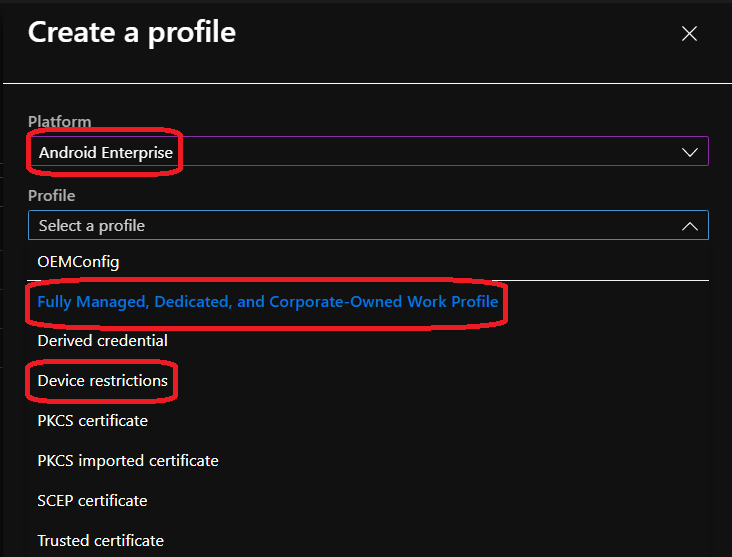Screen dimensions: 732x557
Task: Click the Android Enterprise platform value
Action: [105, 152]
